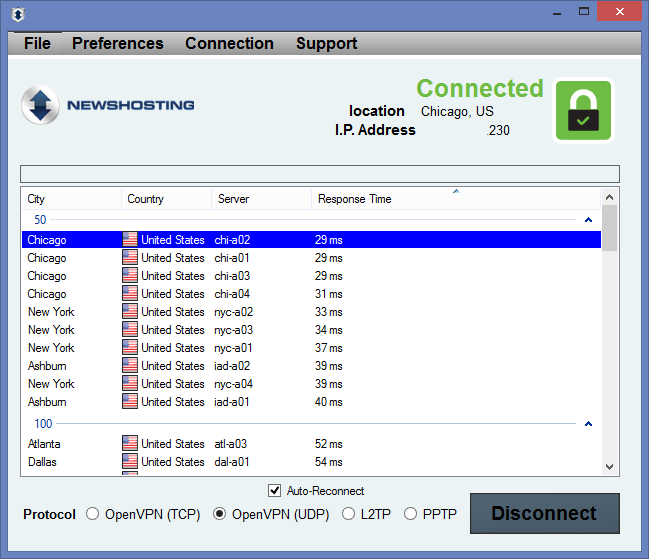
Task: Sort by Country column header
Action: click(x=166, y=199)
